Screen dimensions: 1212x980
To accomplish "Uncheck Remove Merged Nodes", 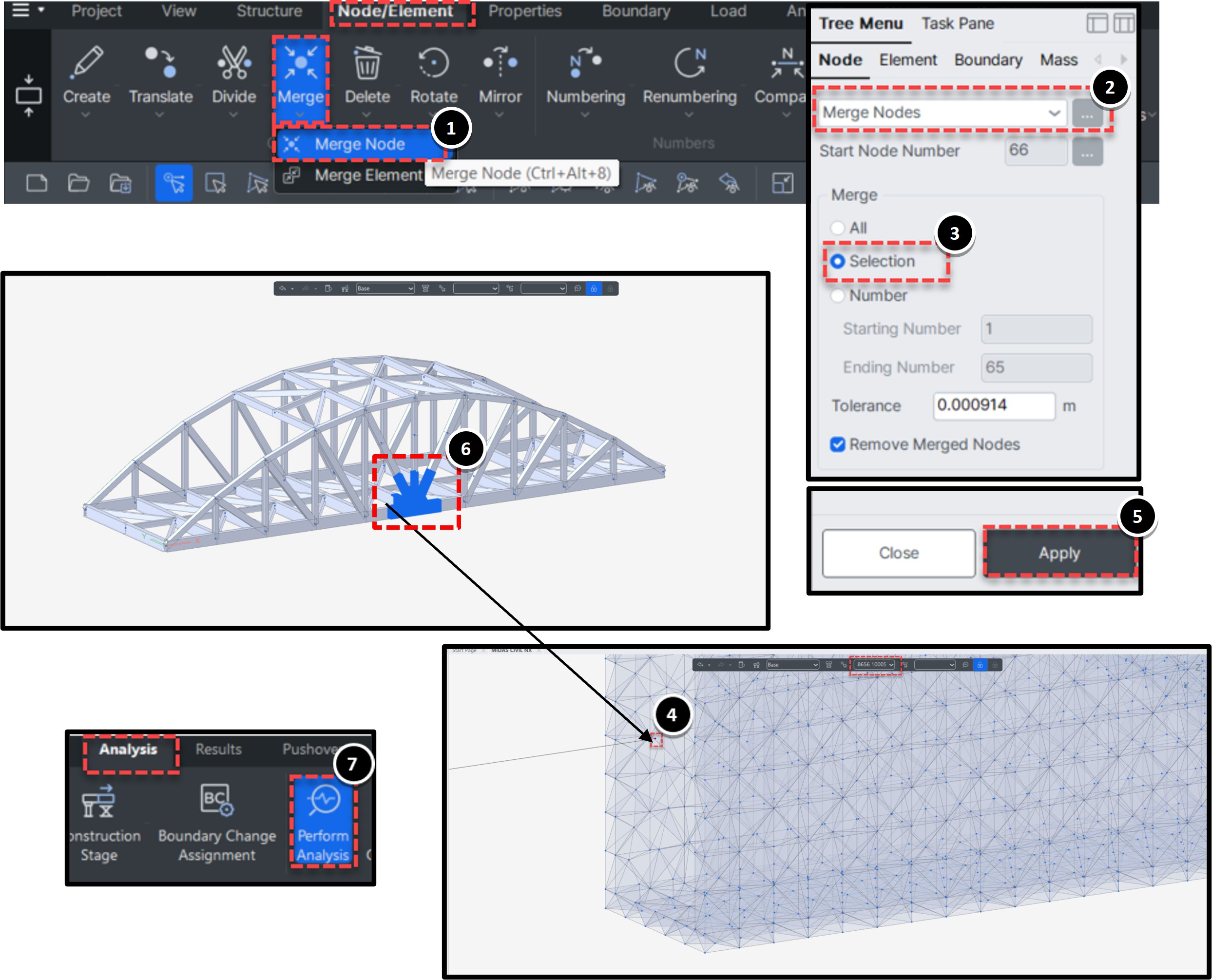I will pyautogui.click(x=837, y=444).
